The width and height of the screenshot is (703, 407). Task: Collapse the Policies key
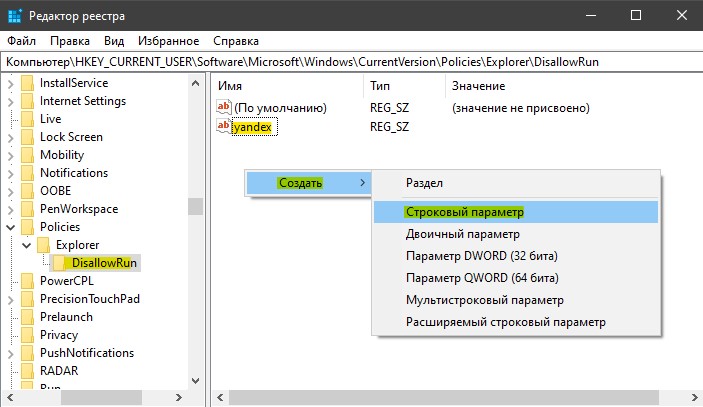click(11, 227)
